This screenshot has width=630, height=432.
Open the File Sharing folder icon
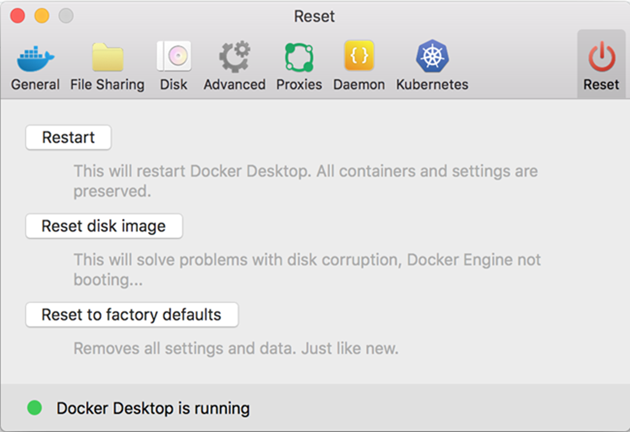[107, 57]
